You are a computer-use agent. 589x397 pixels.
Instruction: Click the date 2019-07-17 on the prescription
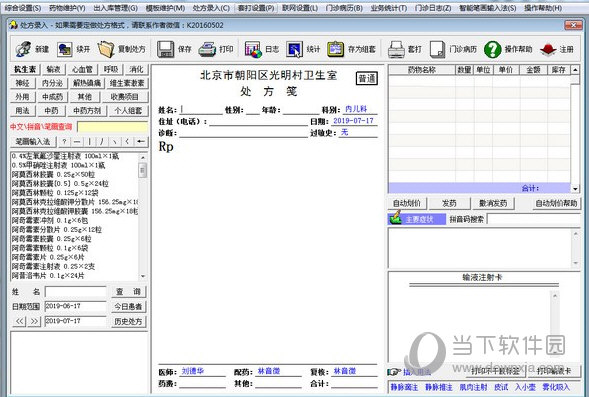coord(353,121)
